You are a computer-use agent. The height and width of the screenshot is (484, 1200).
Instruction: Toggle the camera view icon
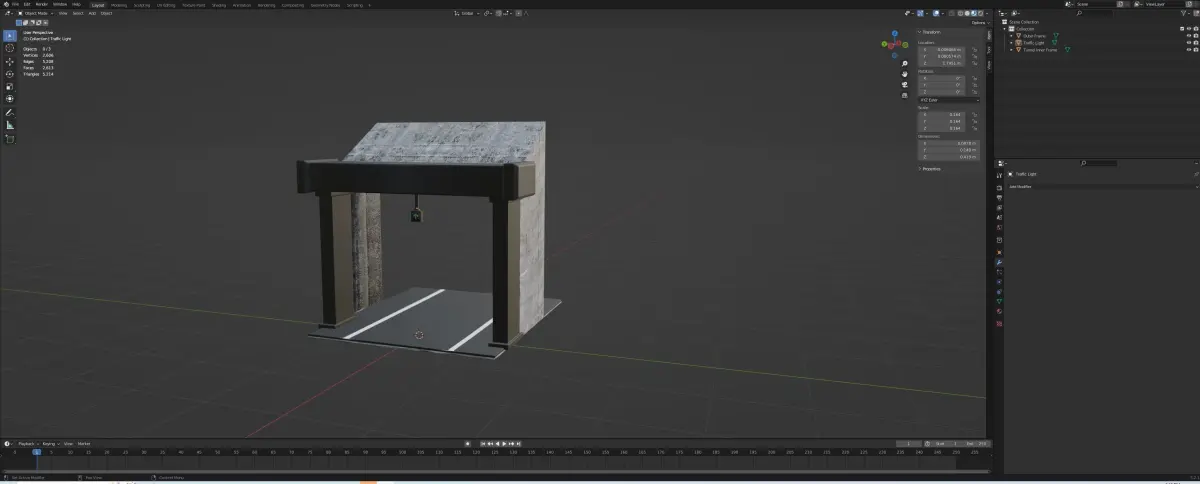(905, 85)
